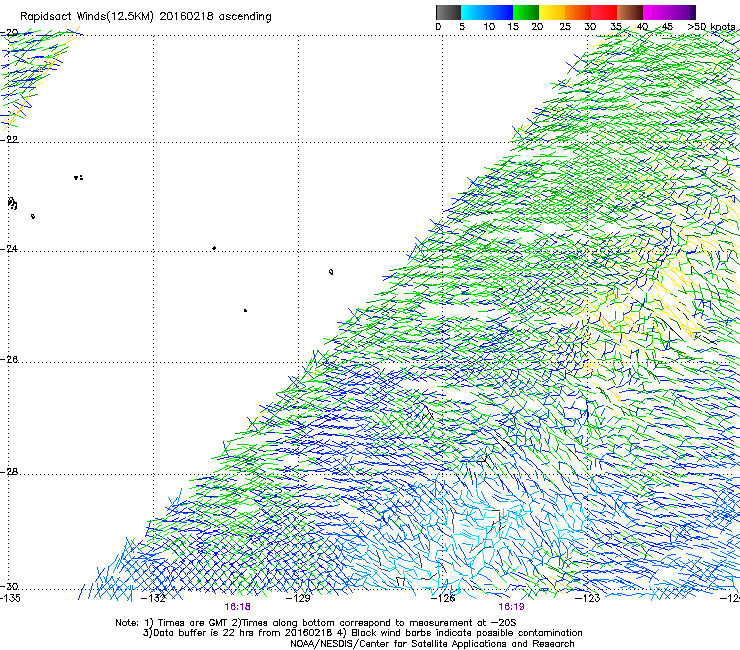Click the small island outline near -129, -24.5
Image resolution: width=740 pixels, height=650 pixels.
click(x=331, y=272)
